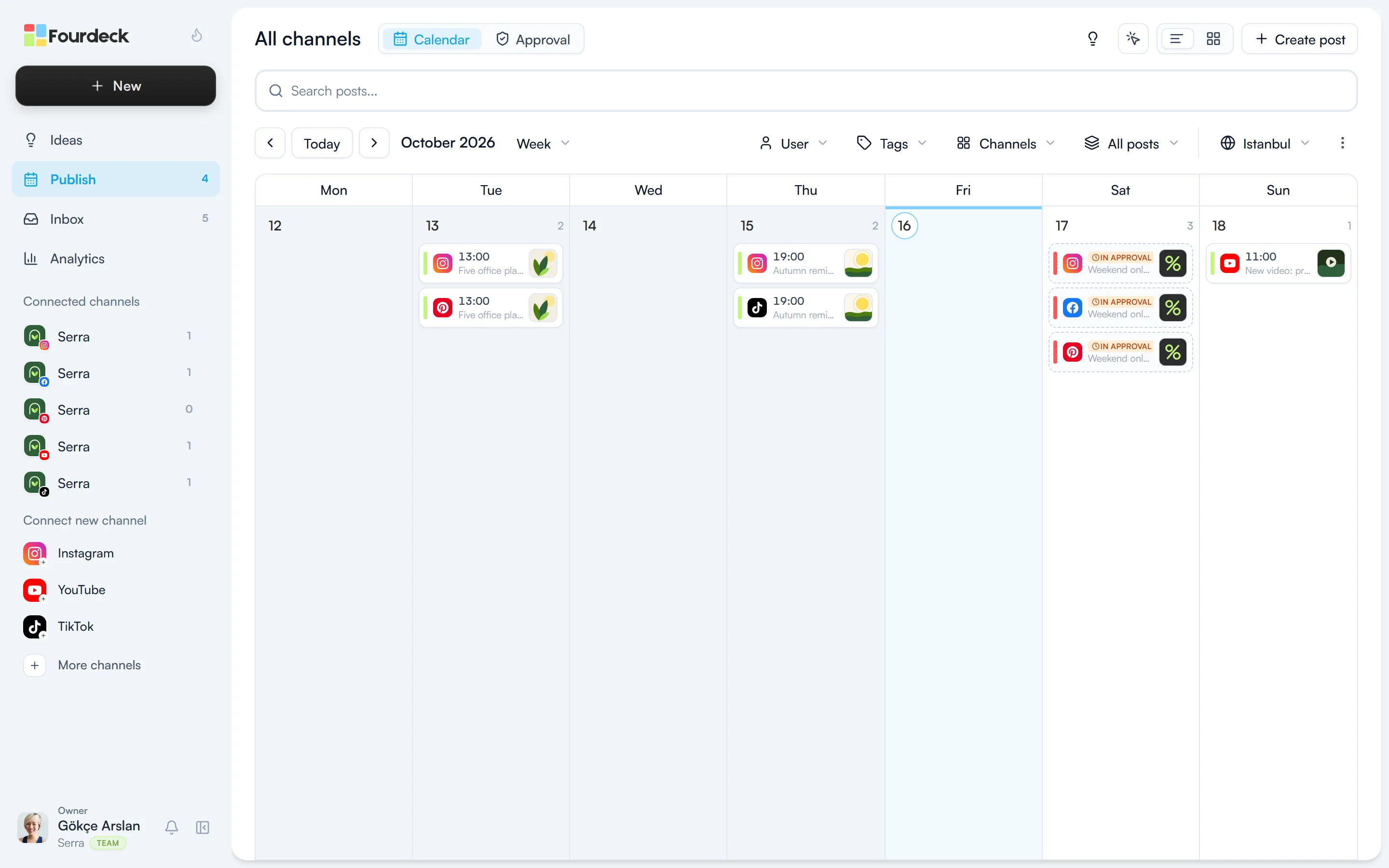Open Sunday 11:00 YouTube video post

[x=1278, y=263]
